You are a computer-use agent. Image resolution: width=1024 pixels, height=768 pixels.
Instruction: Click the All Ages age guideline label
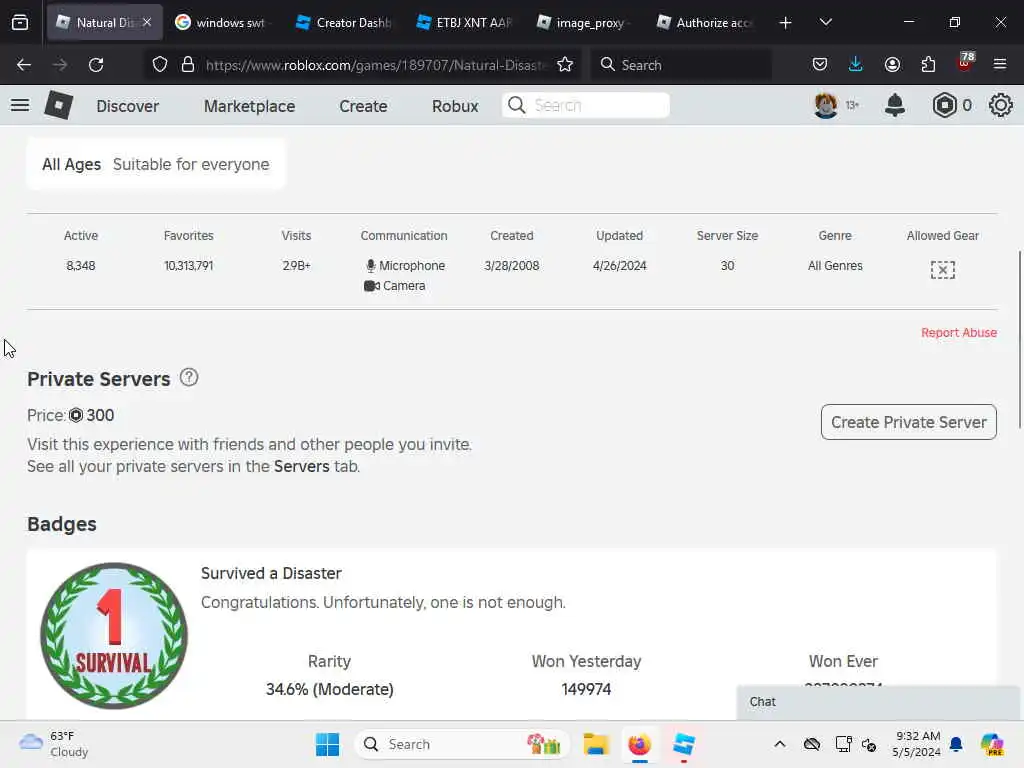pyautogui.click(x=71, y=165)
